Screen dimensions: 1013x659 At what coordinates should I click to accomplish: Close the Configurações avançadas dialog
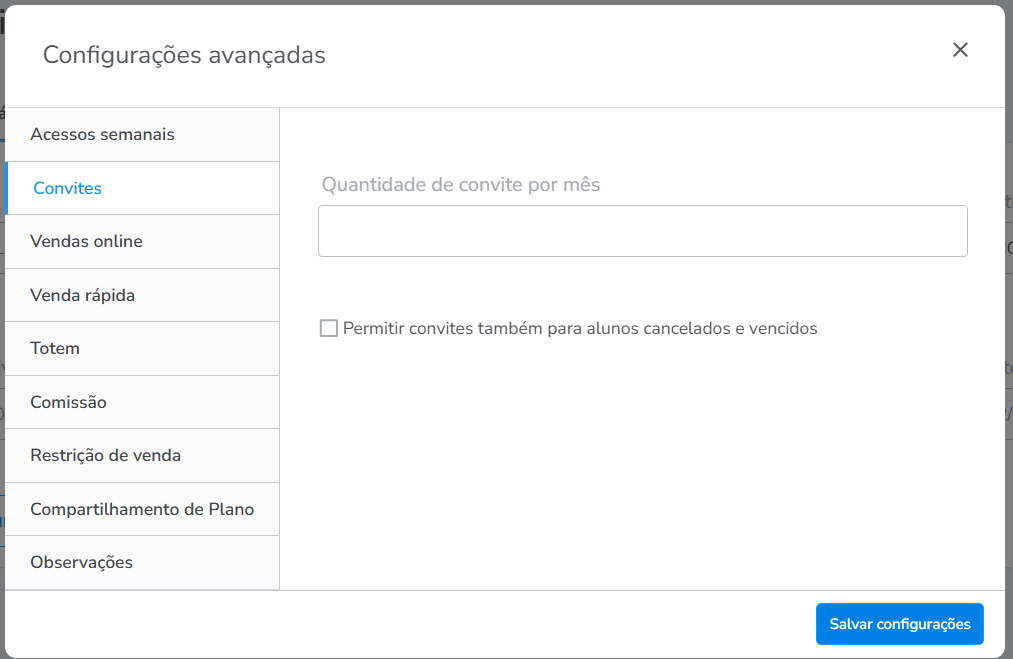tap(960, 50)
